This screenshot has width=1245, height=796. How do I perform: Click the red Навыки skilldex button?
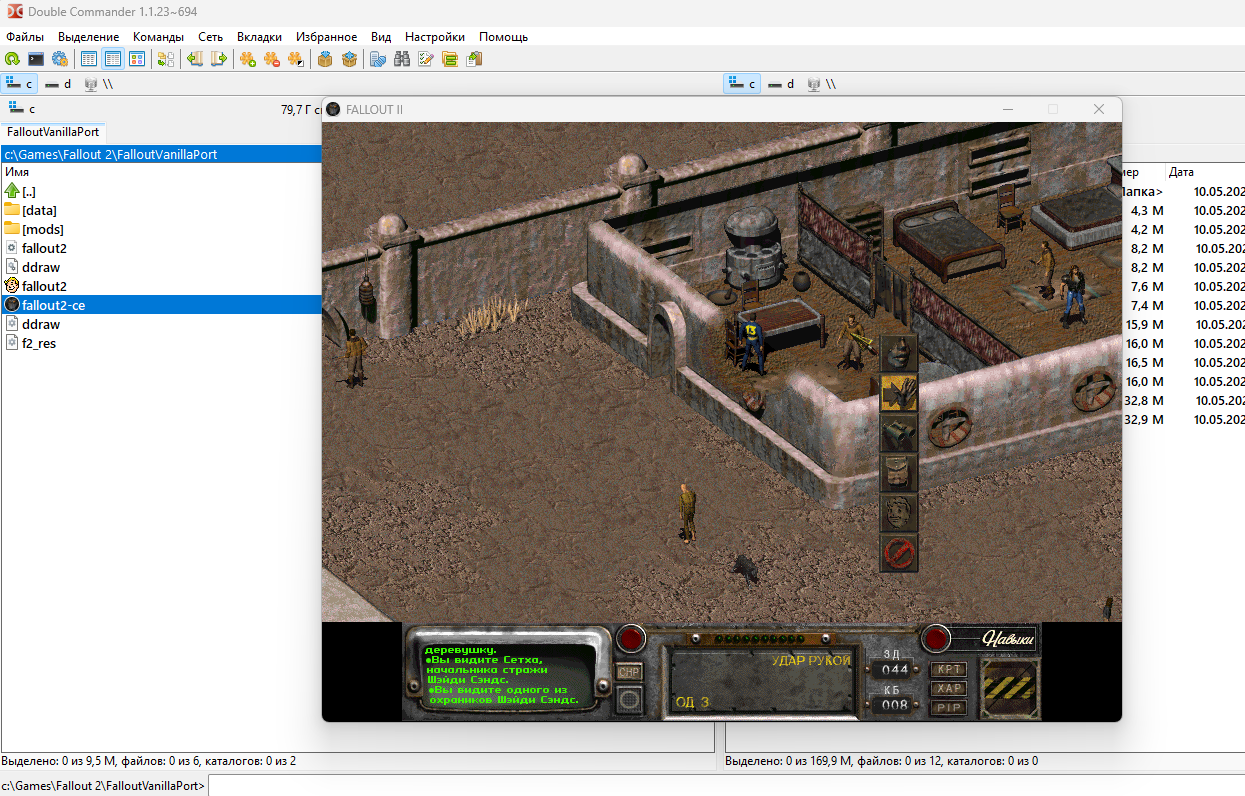936,638
